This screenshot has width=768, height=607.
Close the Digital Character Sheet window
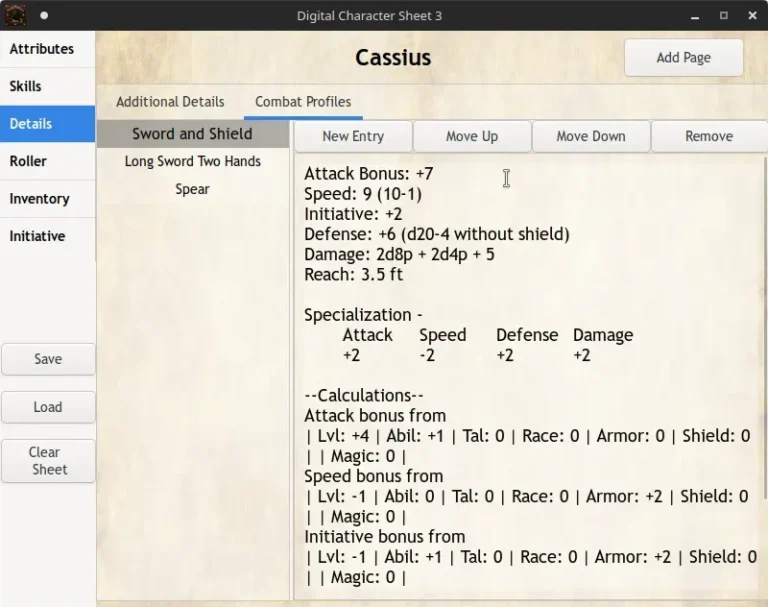pos(753,16)
